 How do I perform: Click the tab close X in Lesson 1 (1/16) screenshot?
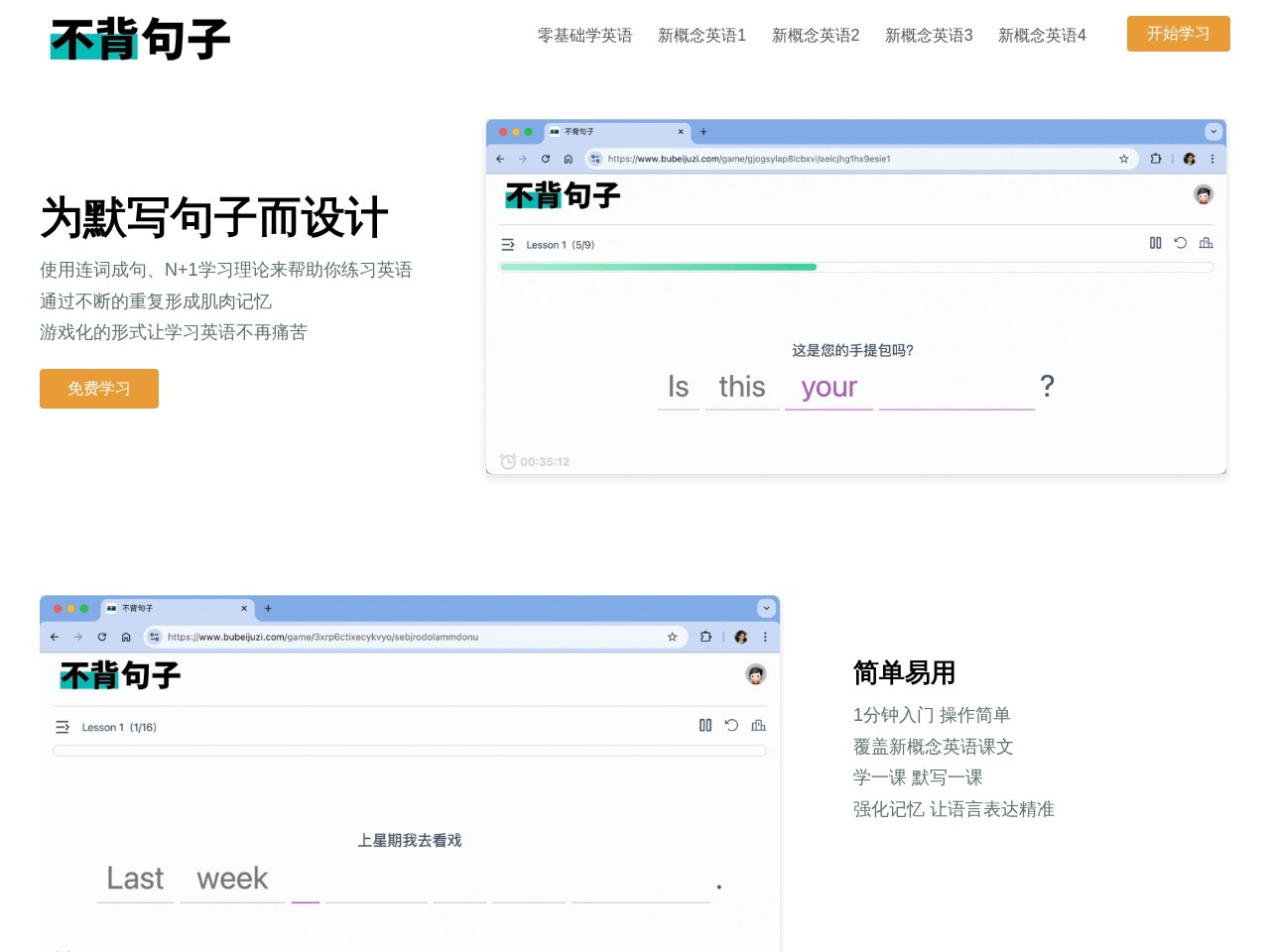244,609
